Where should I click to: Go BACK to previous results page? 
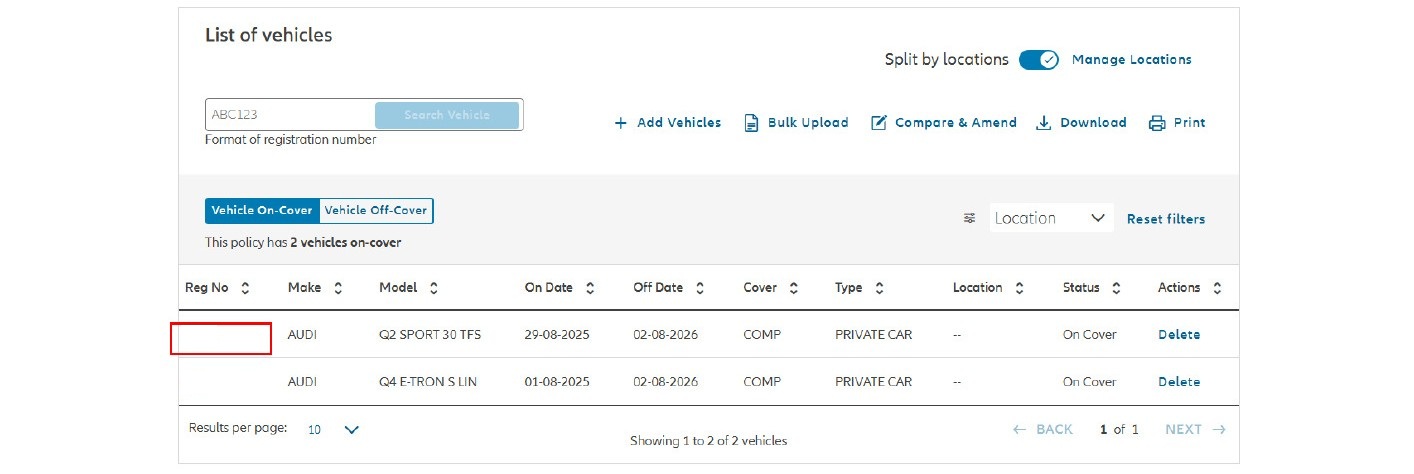(1043, 429)
